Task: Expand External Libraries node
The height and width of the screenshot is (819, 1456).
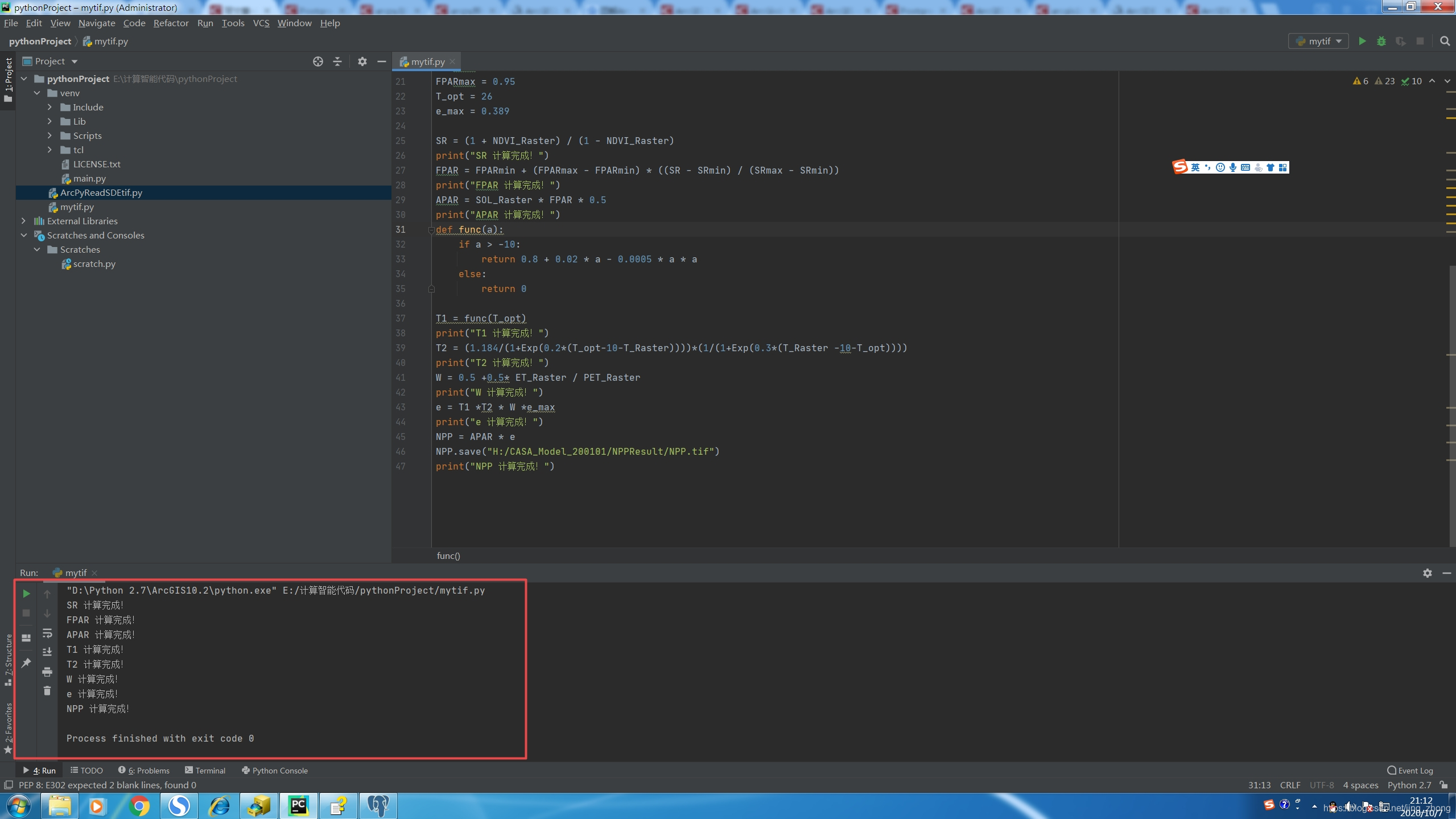Action: (x=24, y=221)
